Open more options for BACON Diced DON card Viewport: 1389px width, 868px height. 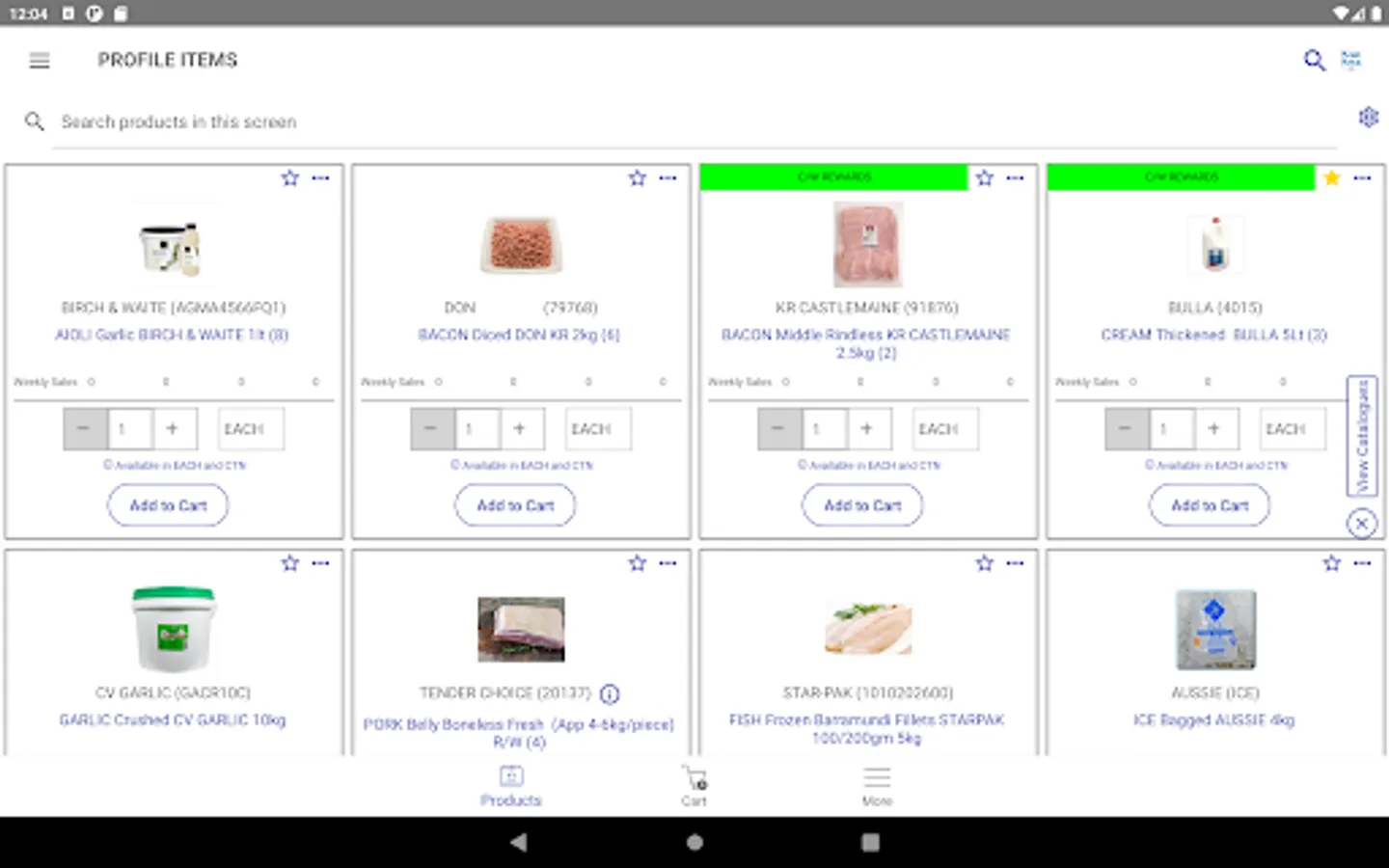click(667, 178)
